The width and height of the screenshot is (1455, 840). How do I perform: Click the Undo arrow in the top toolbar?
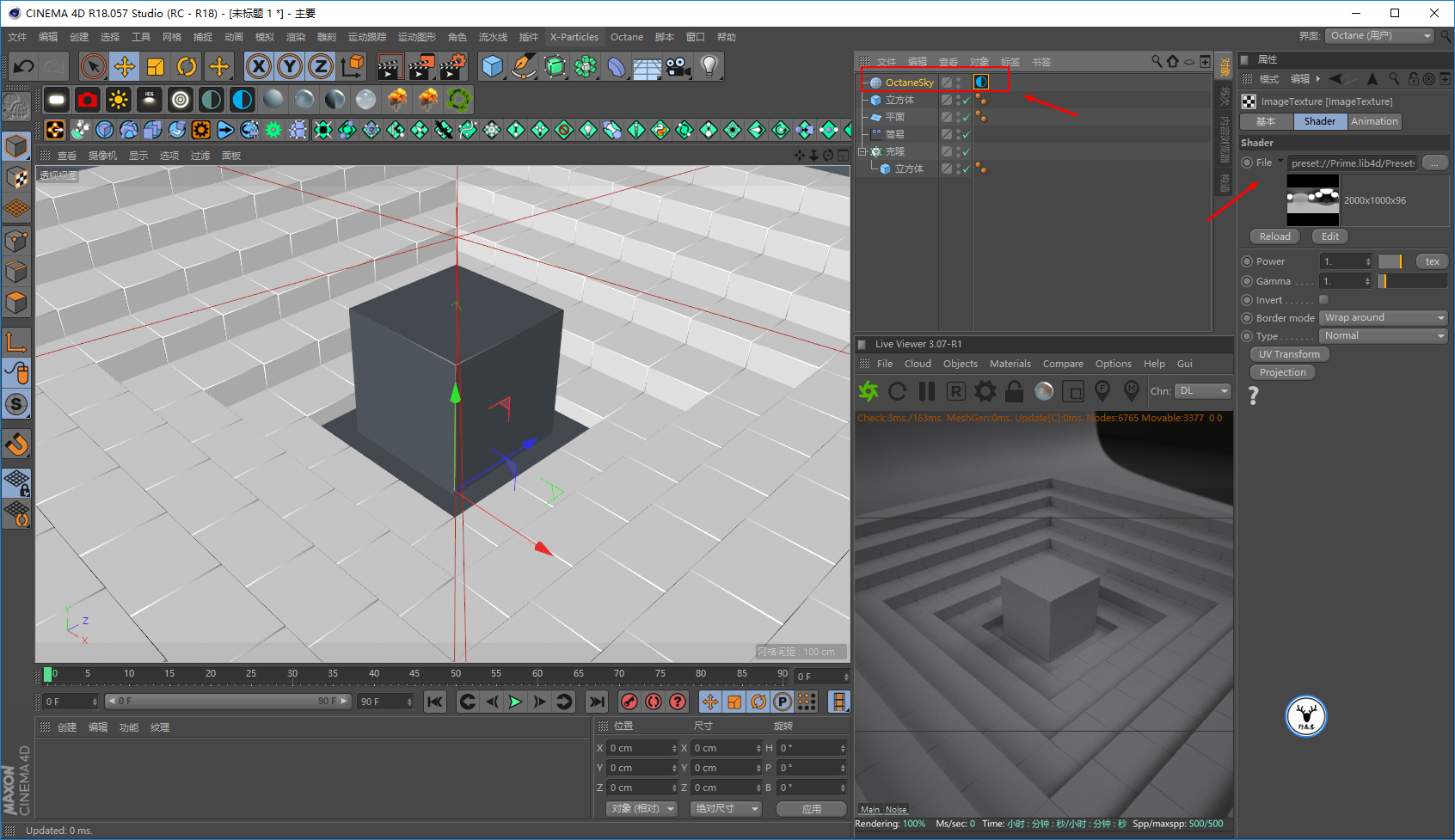24,66
